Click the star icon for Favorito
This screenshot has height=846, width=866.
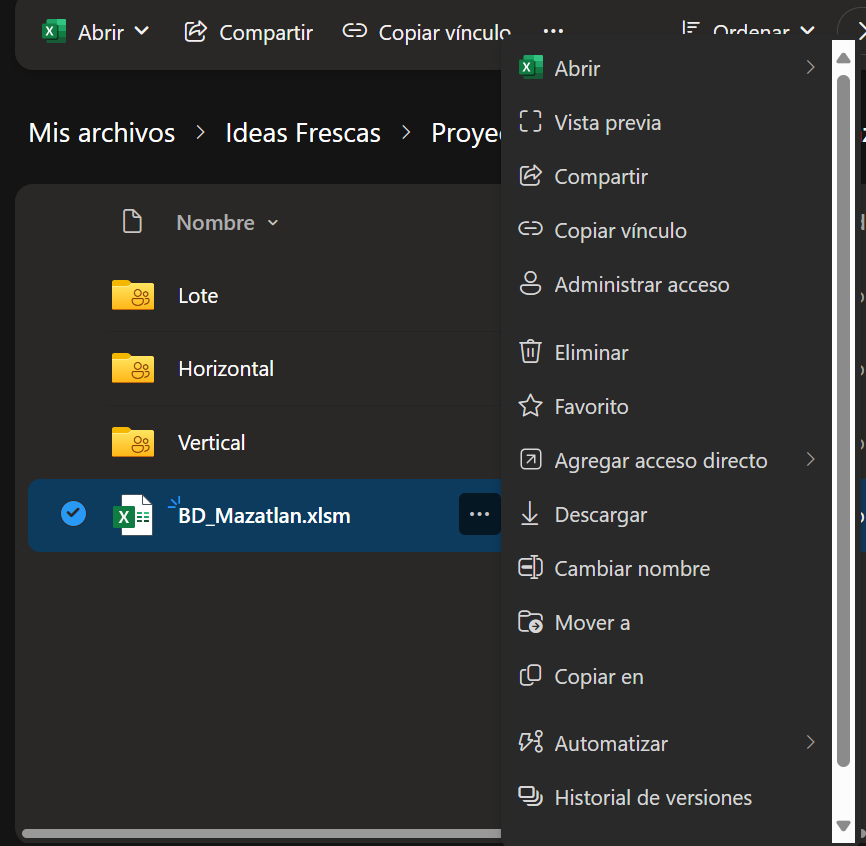click(x=530, y=406)
